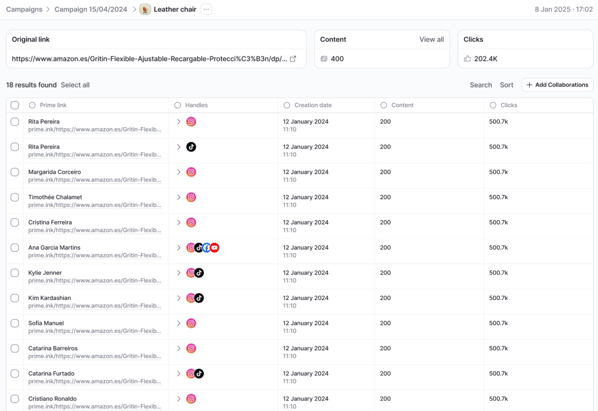Check the box for Timothée Chalamet row
Screen dimensions: 598x411
(x=15, y=197)
